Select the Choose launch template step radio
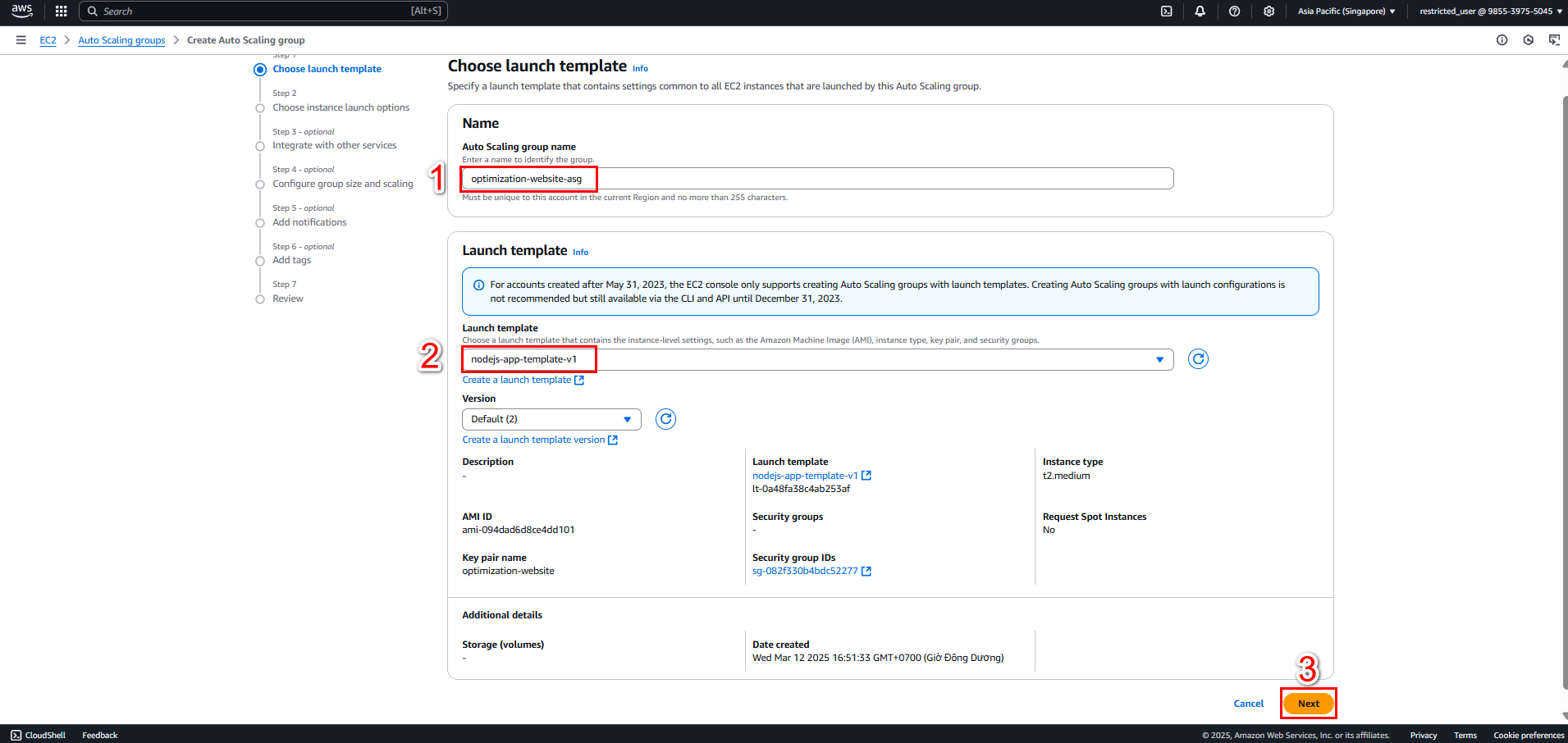The height and width of the screenshot is (743, 1568). [260, 70]
